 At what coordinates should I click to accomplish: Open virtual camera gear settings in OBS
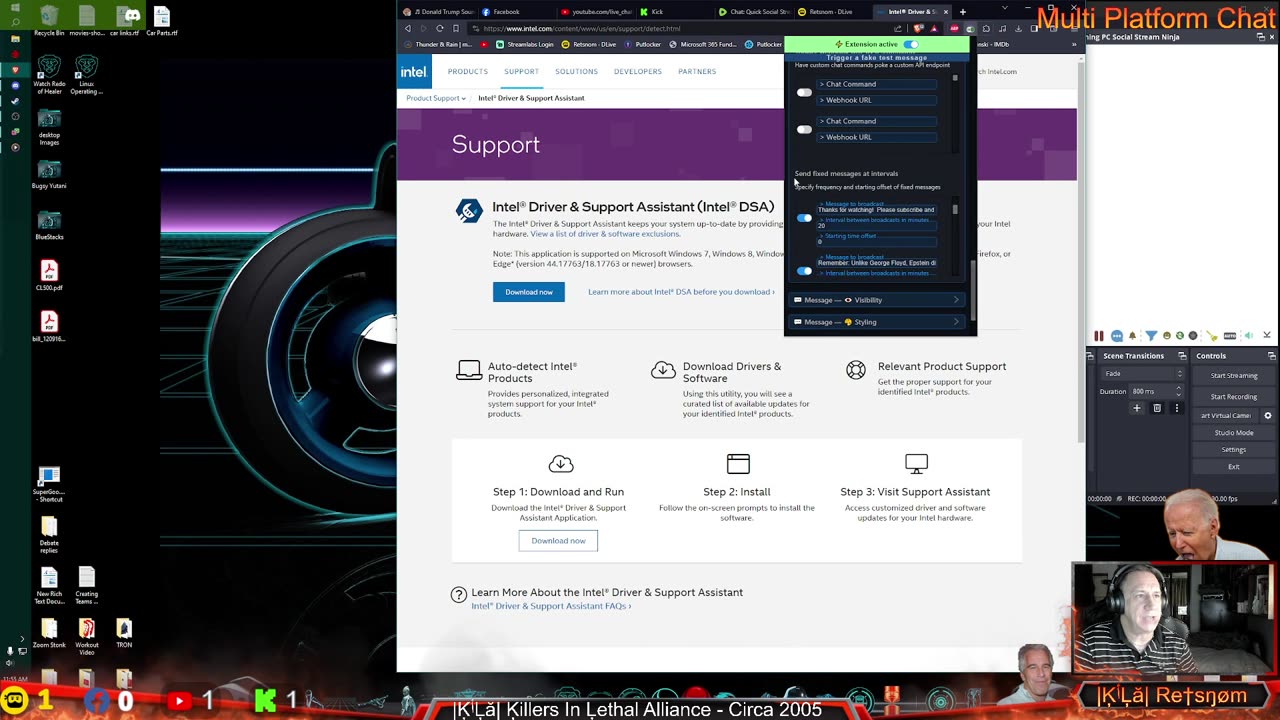[x=1268, y=415]
